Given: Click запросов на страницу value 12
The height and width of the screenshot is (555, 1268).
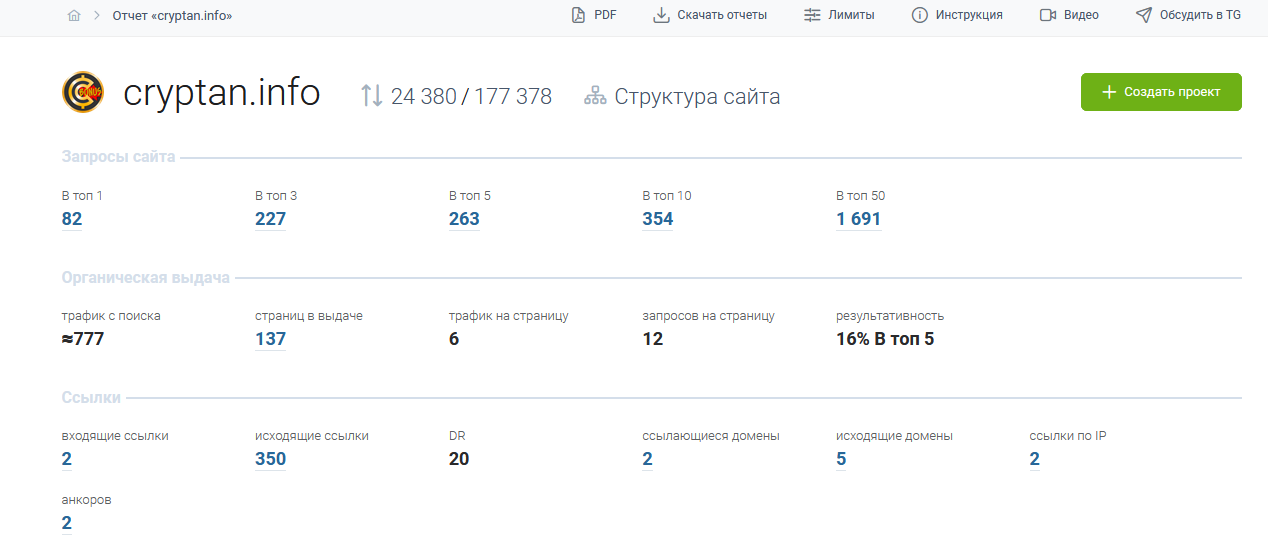Looking at the screenshot, I should (x=653, y=339).
